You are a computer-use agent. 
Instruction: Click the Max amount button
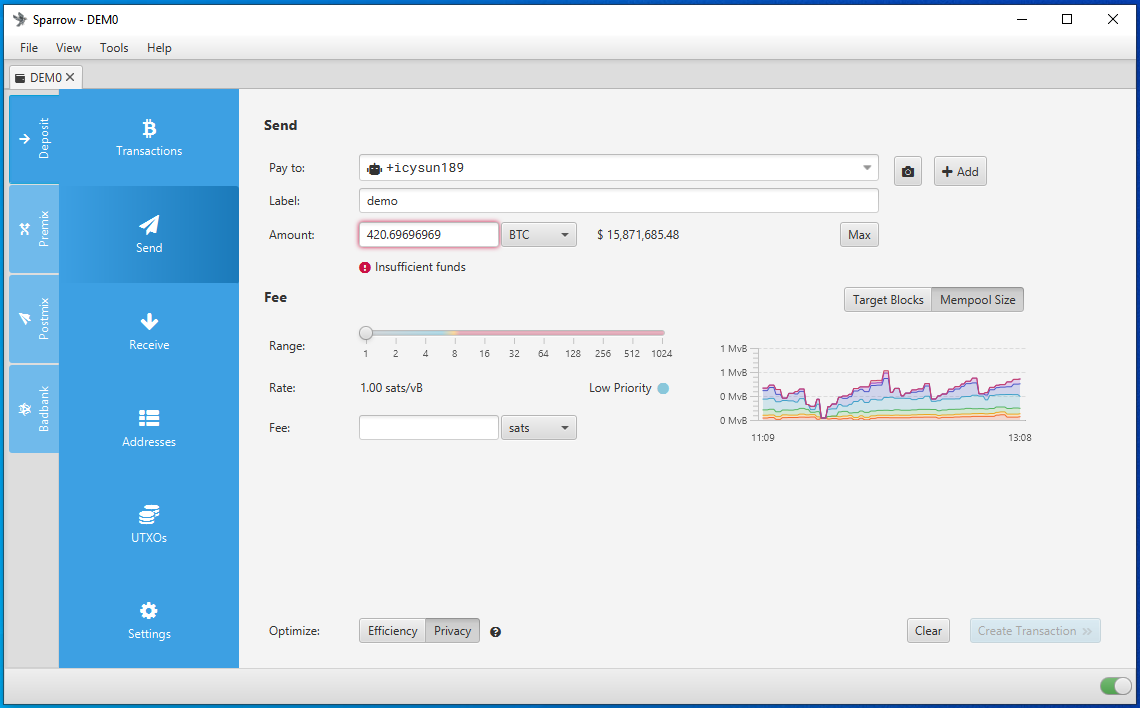click(x=859, y=235)
